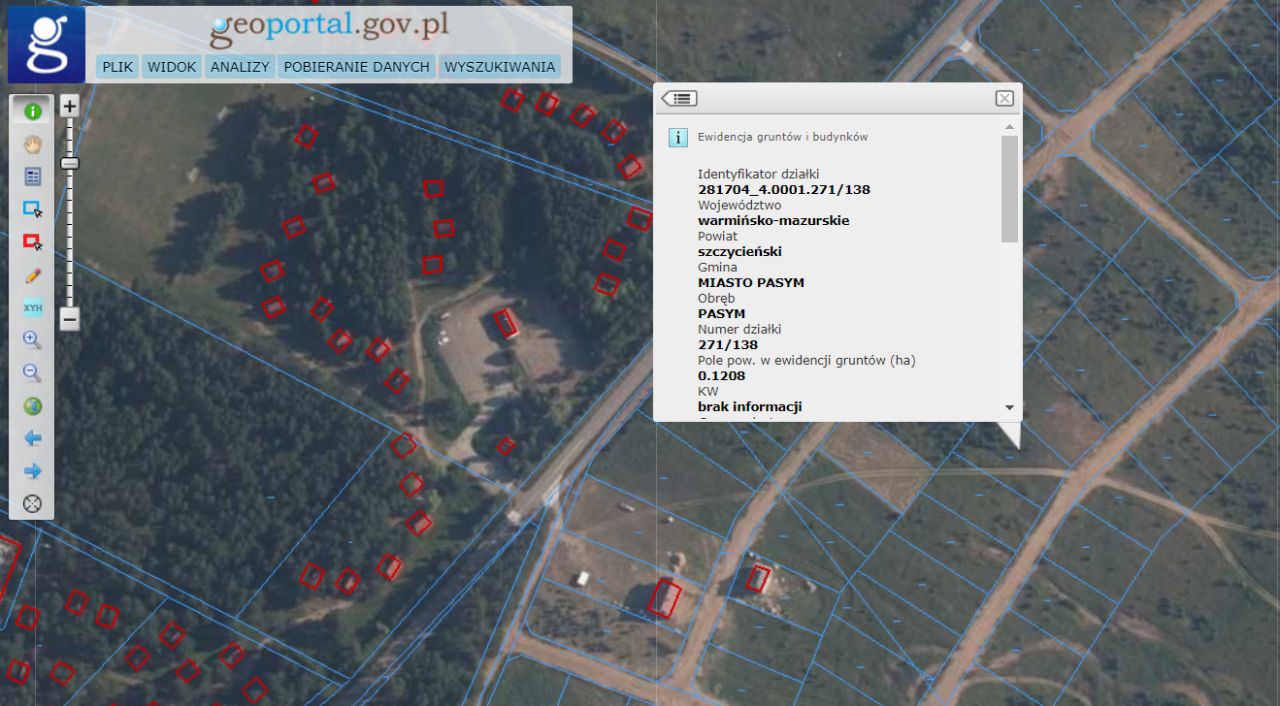Click the zoom slider handle
Image resolution: width=1280 pixels, height=706 pixels.
click(69, 163)
